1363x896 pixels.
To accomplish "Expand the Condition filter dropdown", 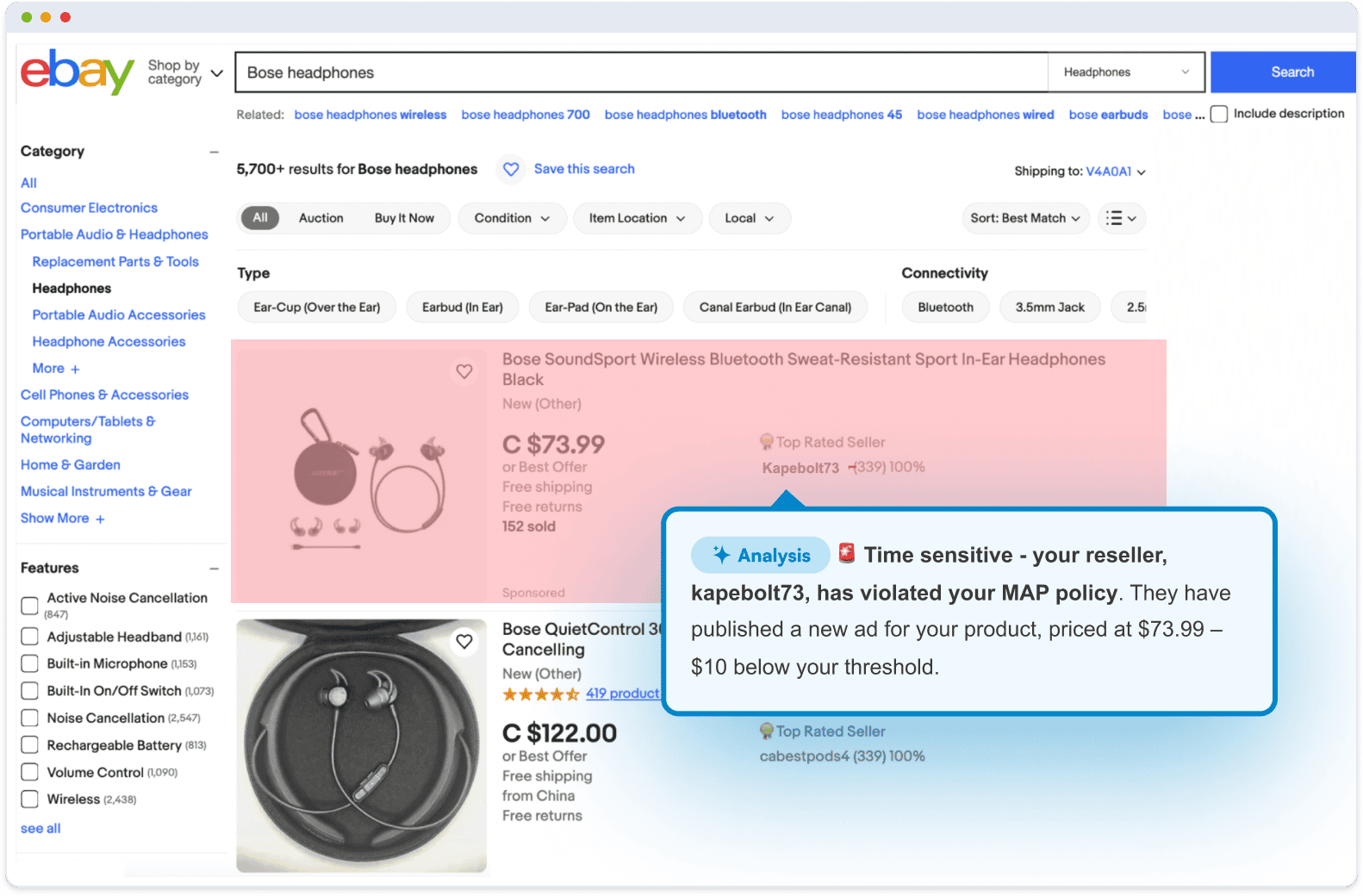I will tap(512, 218).
